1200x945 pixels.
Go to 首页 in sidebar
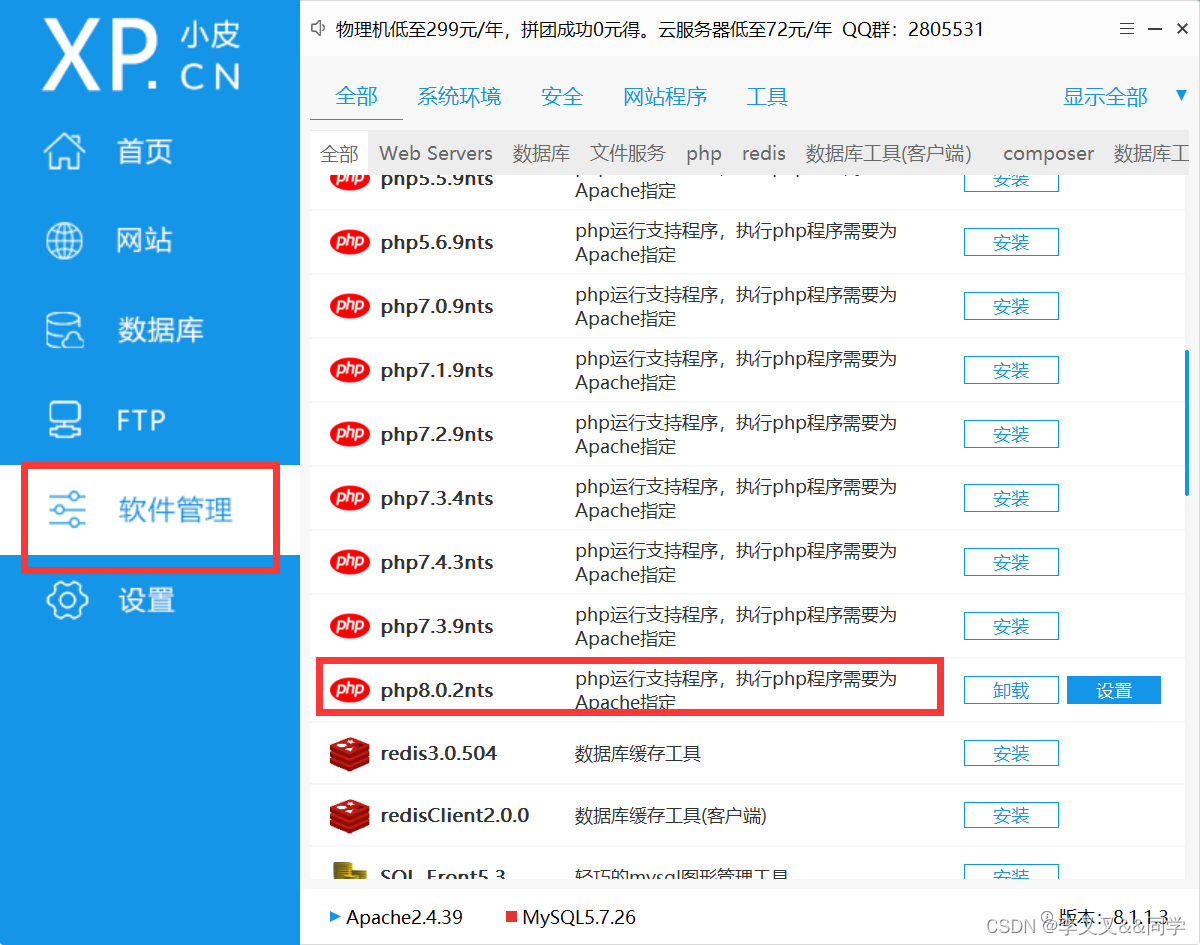click(x=145, y=151)
